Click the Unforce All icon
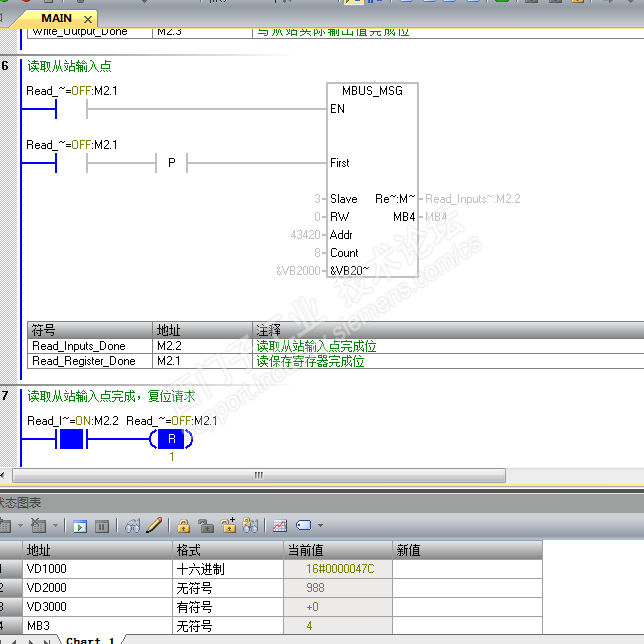The height and width of the screenshot is (644, 644). pyautogui.click(x=228, y=525)
